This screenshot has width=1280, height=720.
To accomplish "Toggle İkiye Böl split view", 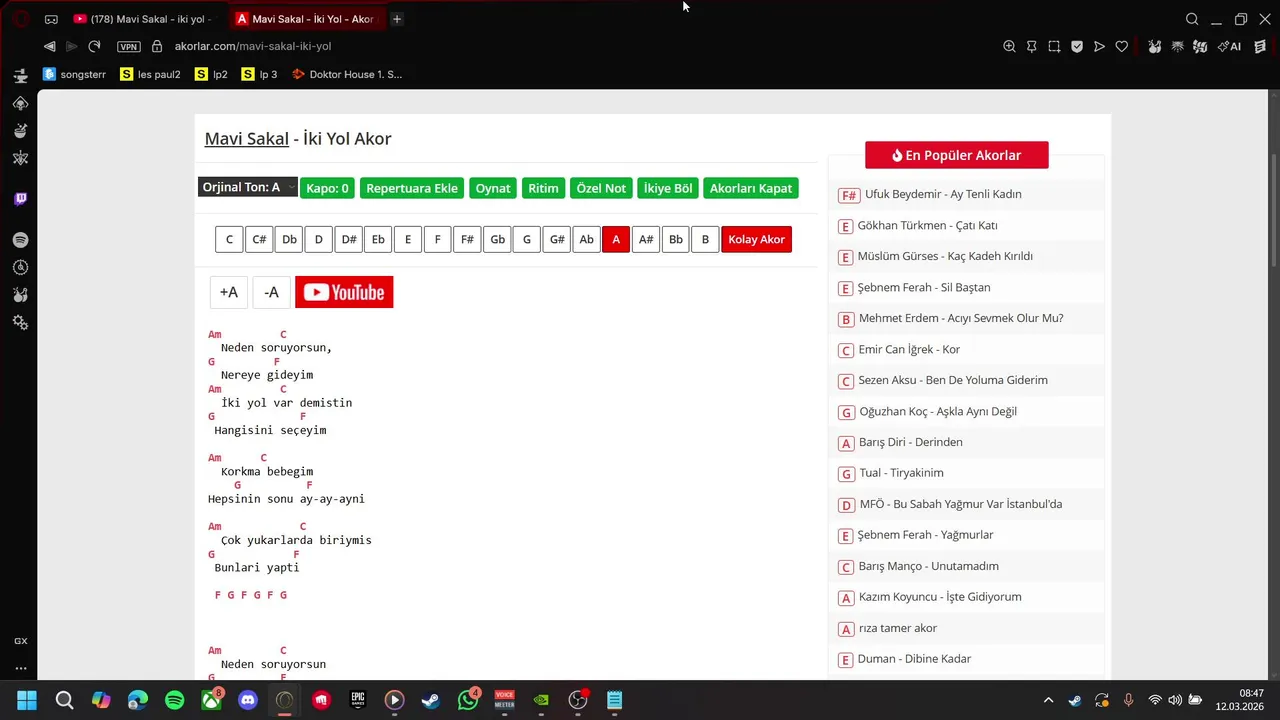I will pyautogui.click(x=668, y=188).
